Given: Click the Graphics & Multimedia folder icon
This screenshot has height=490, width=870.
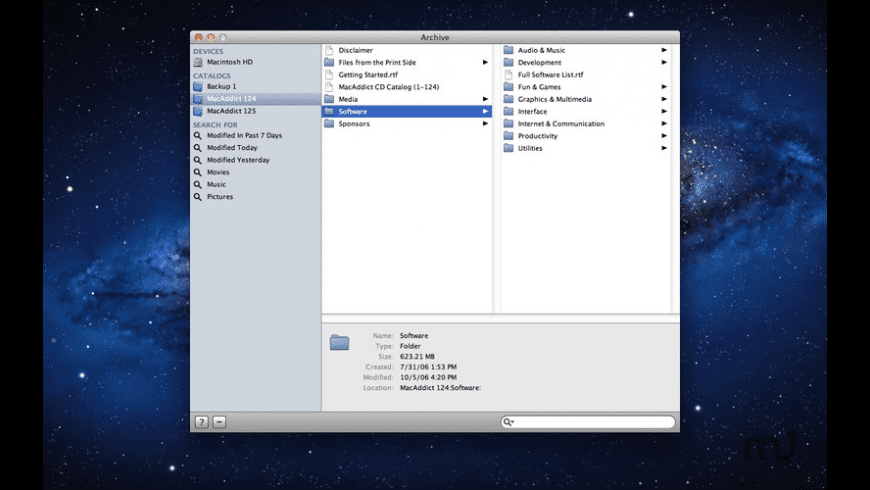Looking at the screenshot, I should click(508, 99).
